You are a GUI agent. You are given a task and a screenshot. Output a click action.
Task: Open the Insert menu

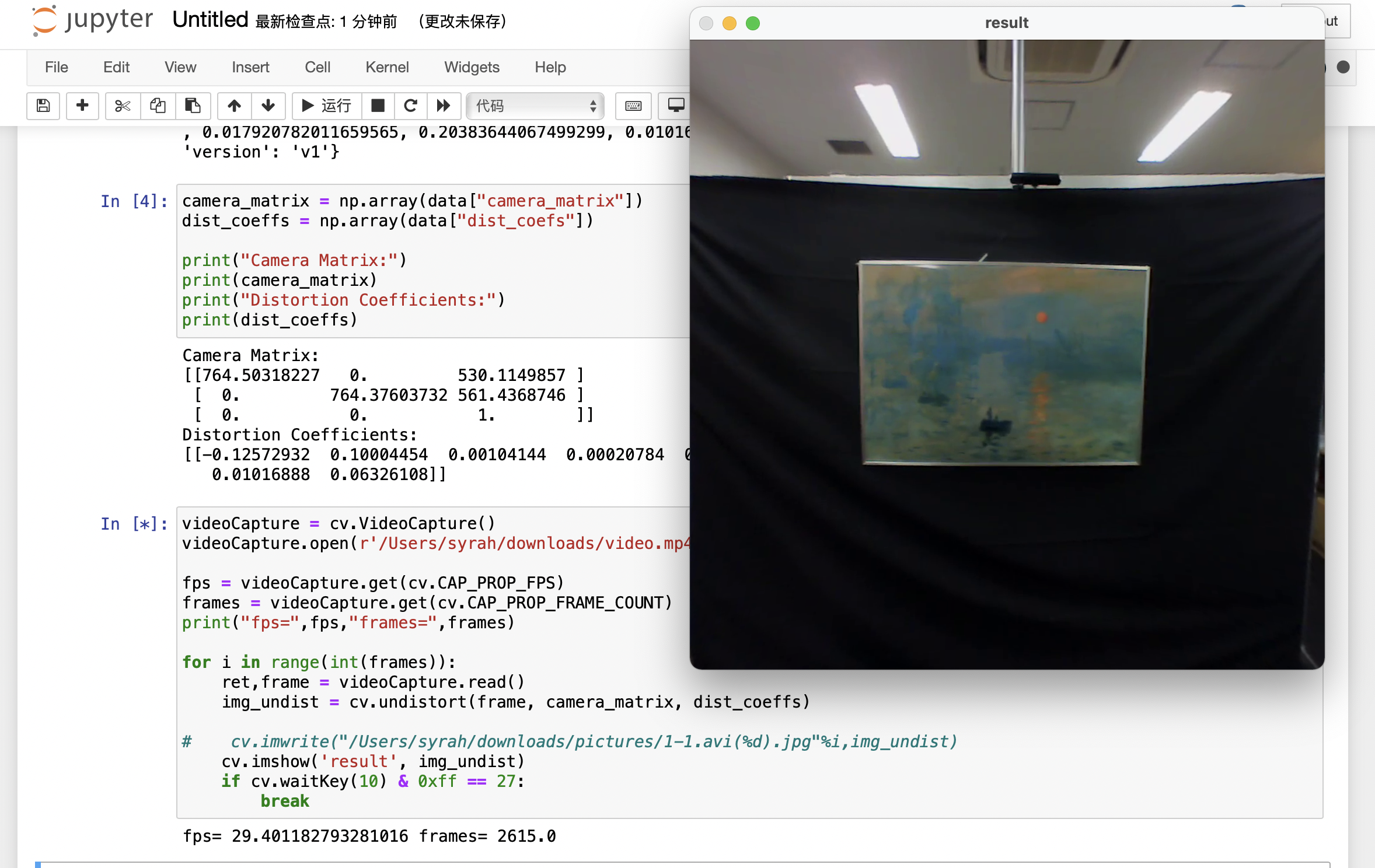click(x=250, y=67)
